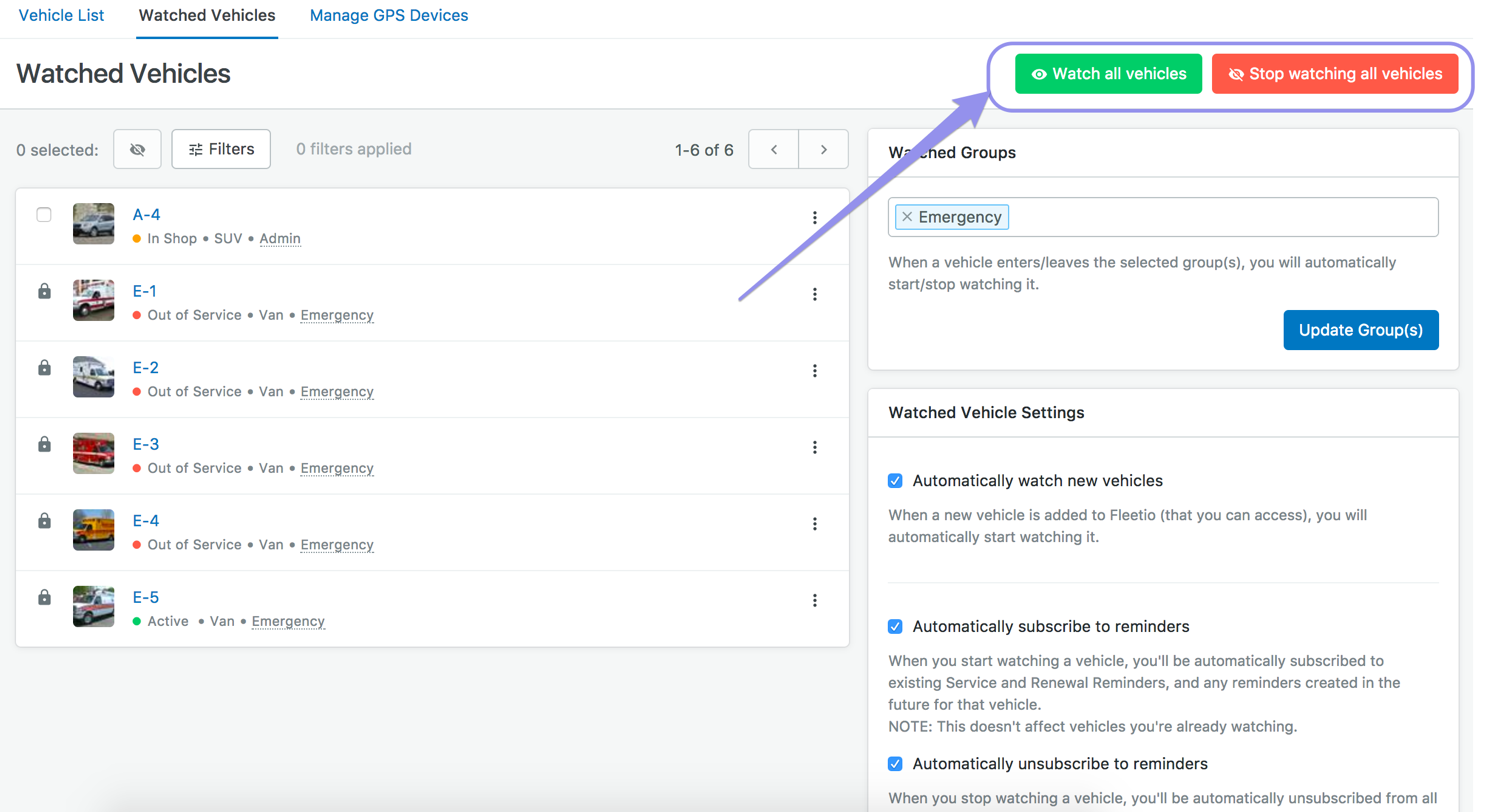Go to the next page of vehicles

(824, 149)
